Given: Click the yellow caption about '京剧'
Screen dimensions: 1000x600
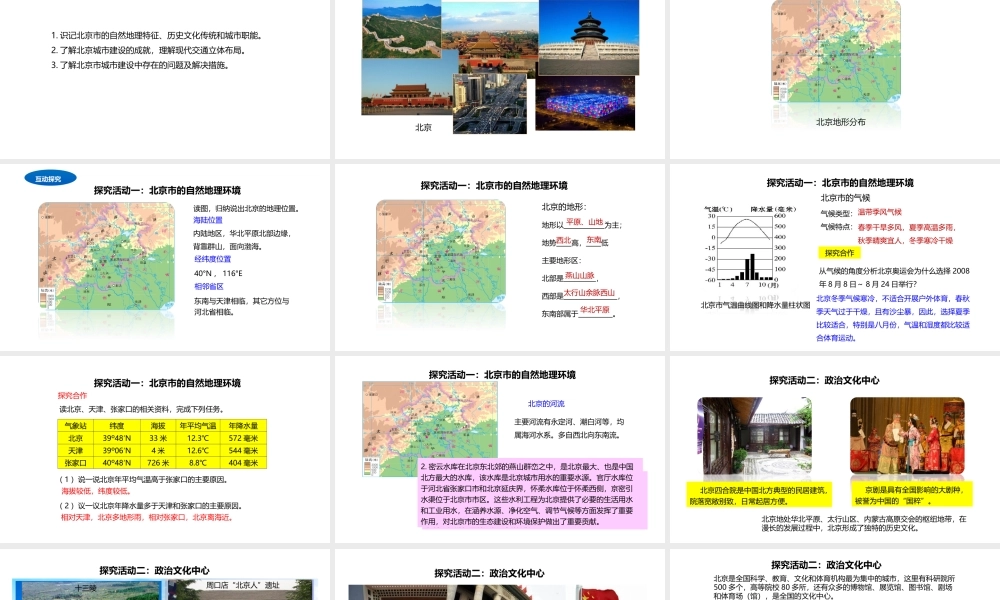Looking at the screenshot, I should (x=909, y=495).
